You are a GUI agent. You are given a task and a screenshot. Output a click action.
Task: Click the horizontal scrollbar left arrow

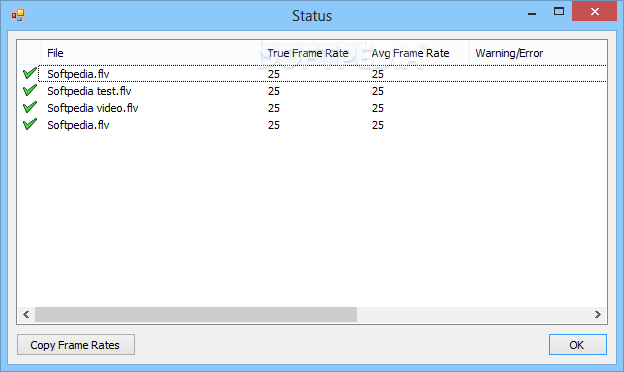(x=26, y=314)
